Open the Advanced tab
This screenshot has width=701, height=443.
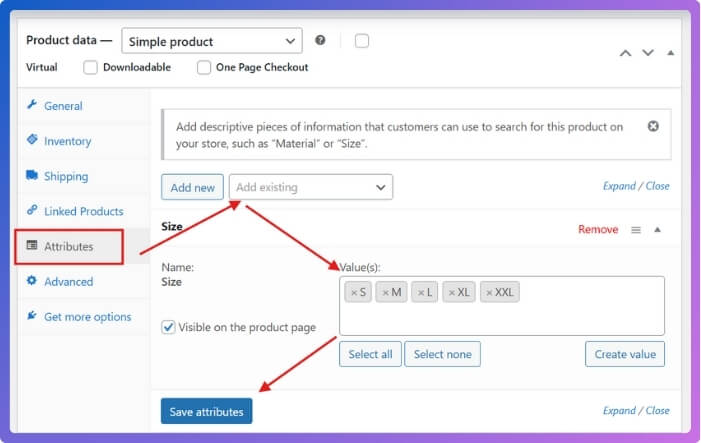(68, 282)
